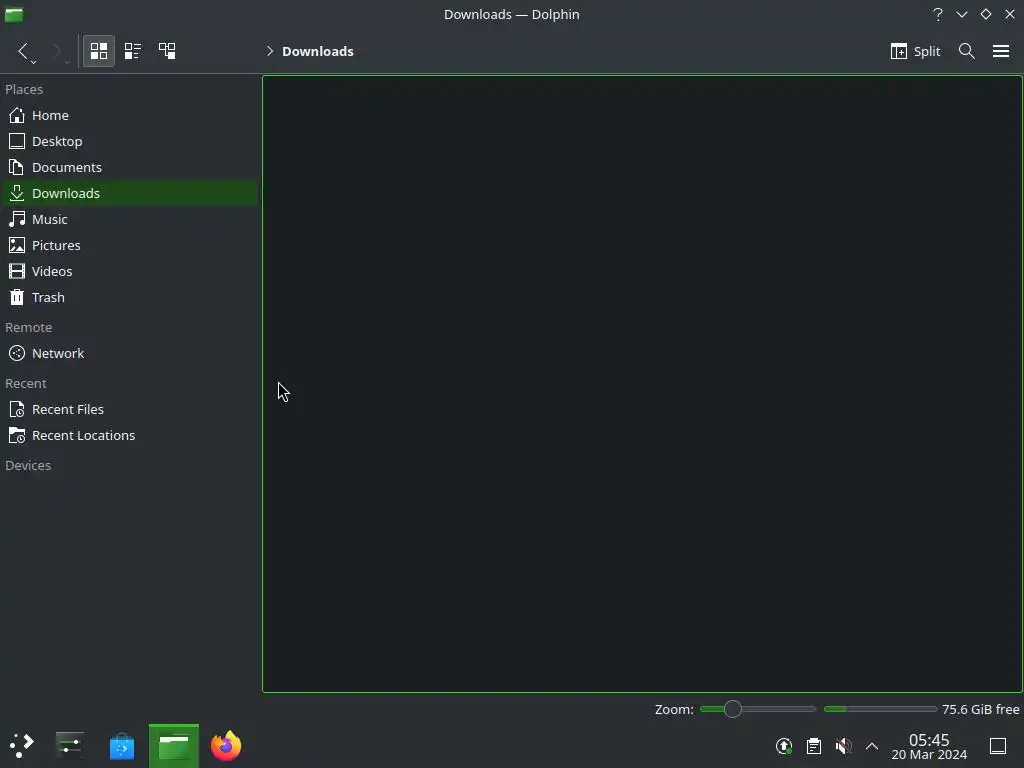Open the title bar help question mark
This screenshot has height=768, width=1024.
pos(938,14)
